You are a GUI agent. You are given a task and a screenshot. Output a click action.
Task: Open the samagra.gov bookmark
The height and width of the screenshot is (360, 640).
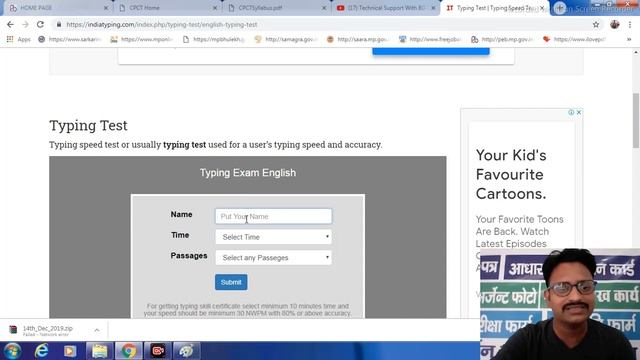point(286,39)
